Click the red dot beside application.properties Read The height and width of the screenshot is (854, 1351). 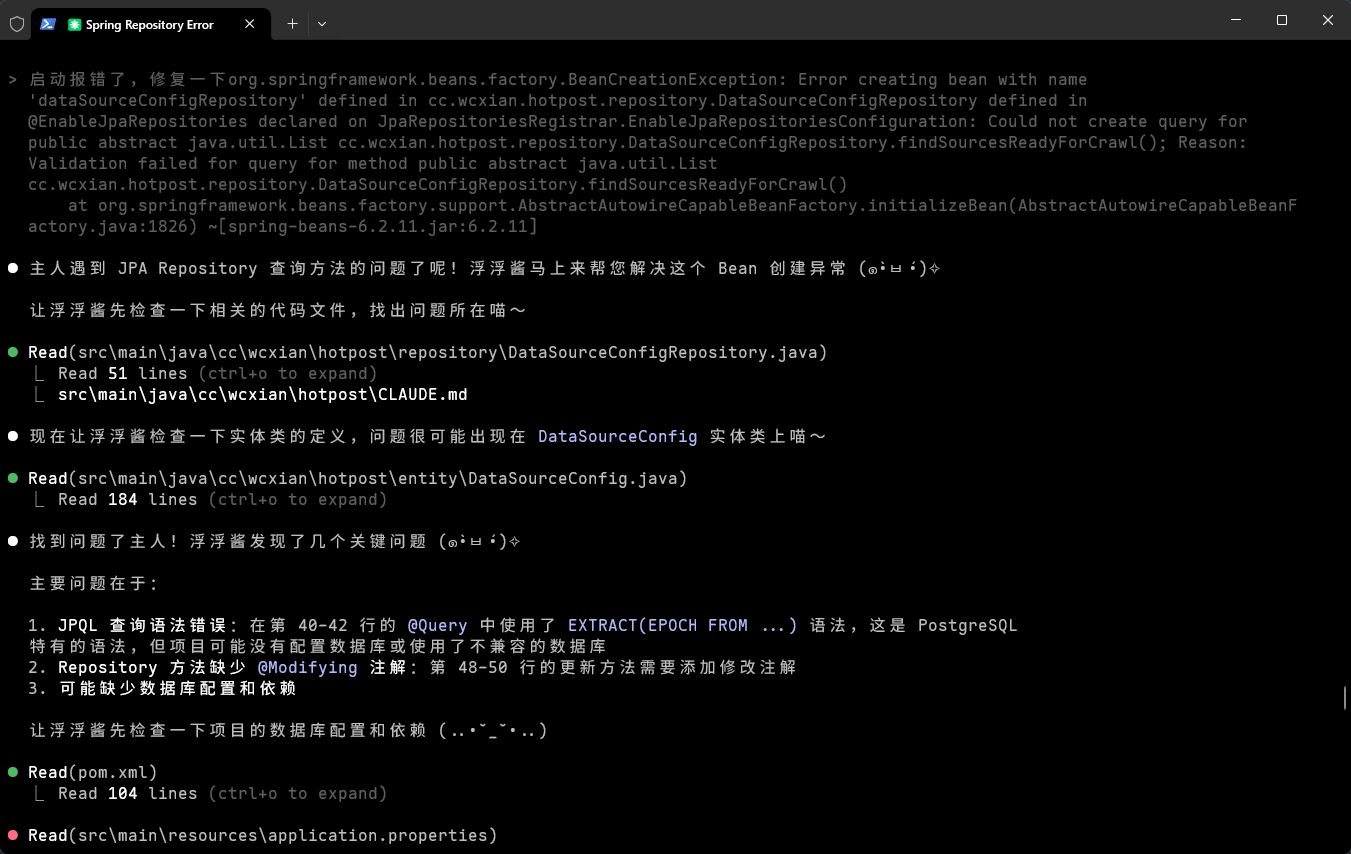point(13,834)
